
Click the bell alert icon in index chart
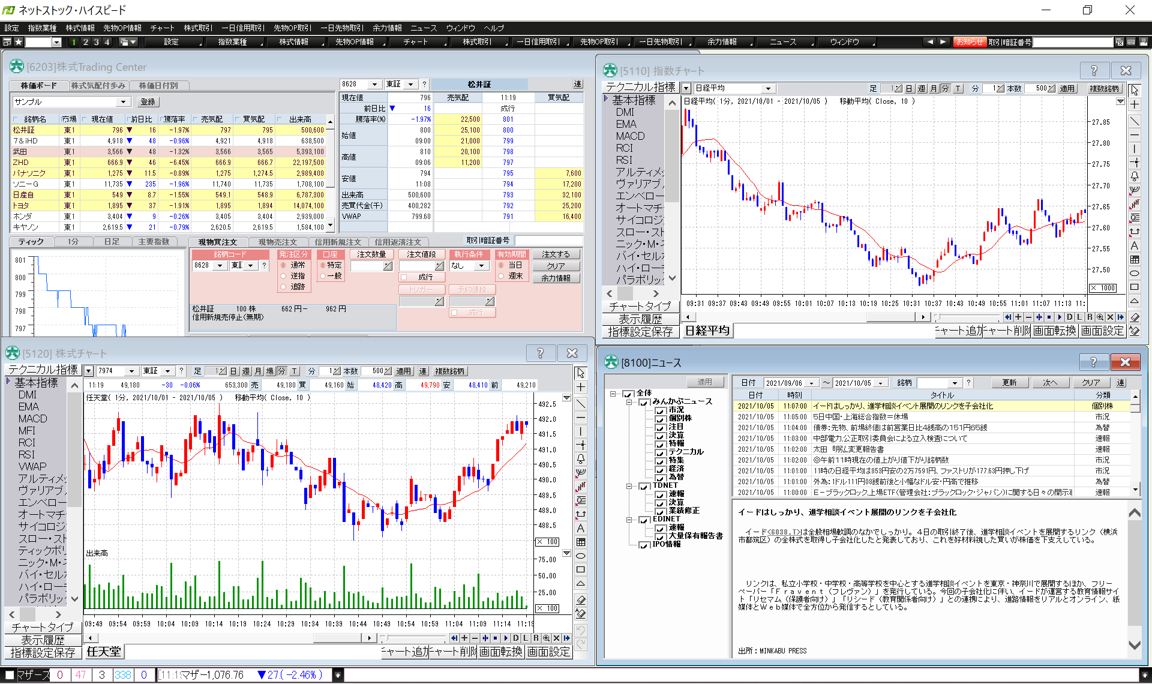tap(1135, 176)
